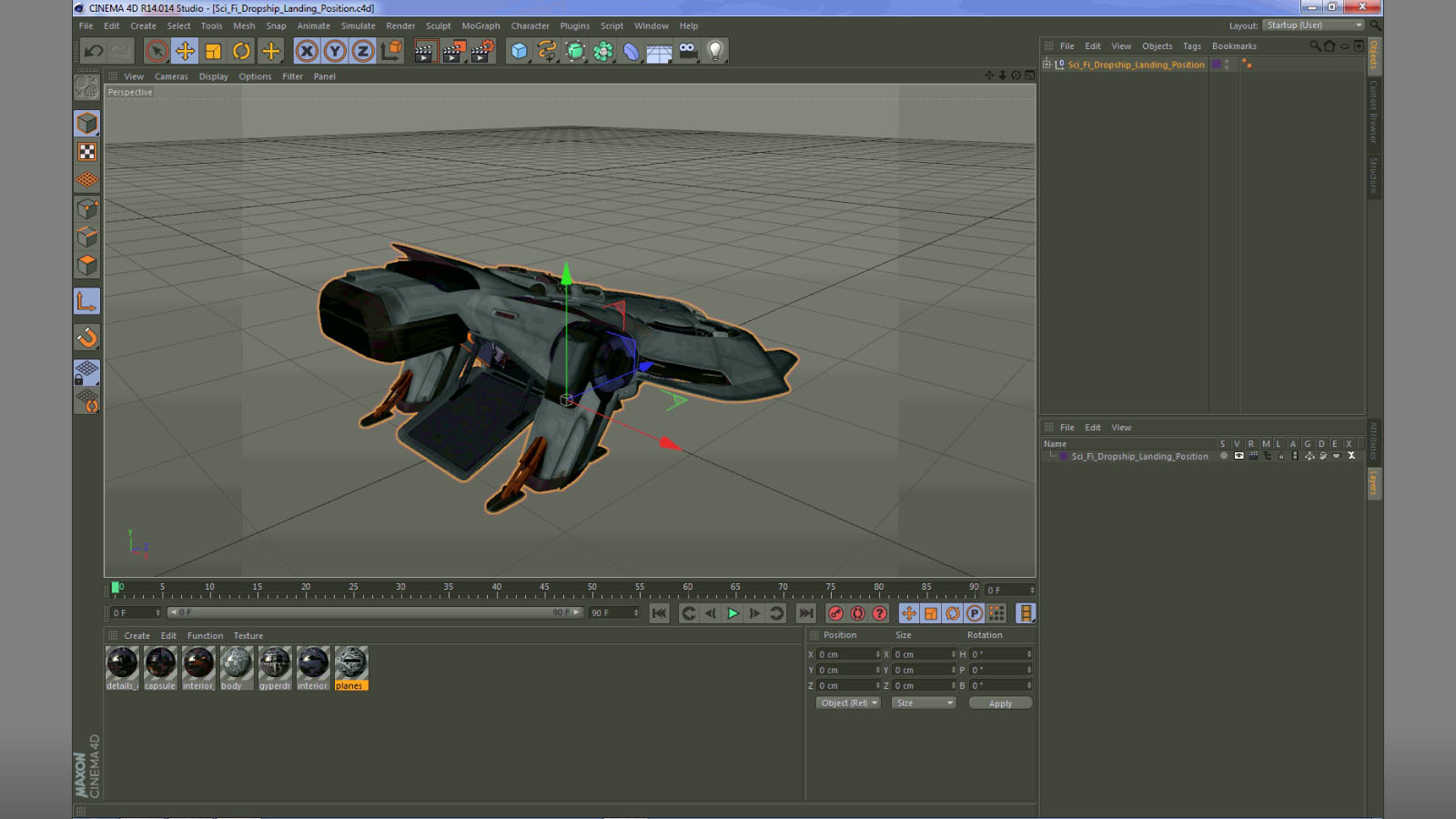Click the object manager search icon

tap(1315, 45)
